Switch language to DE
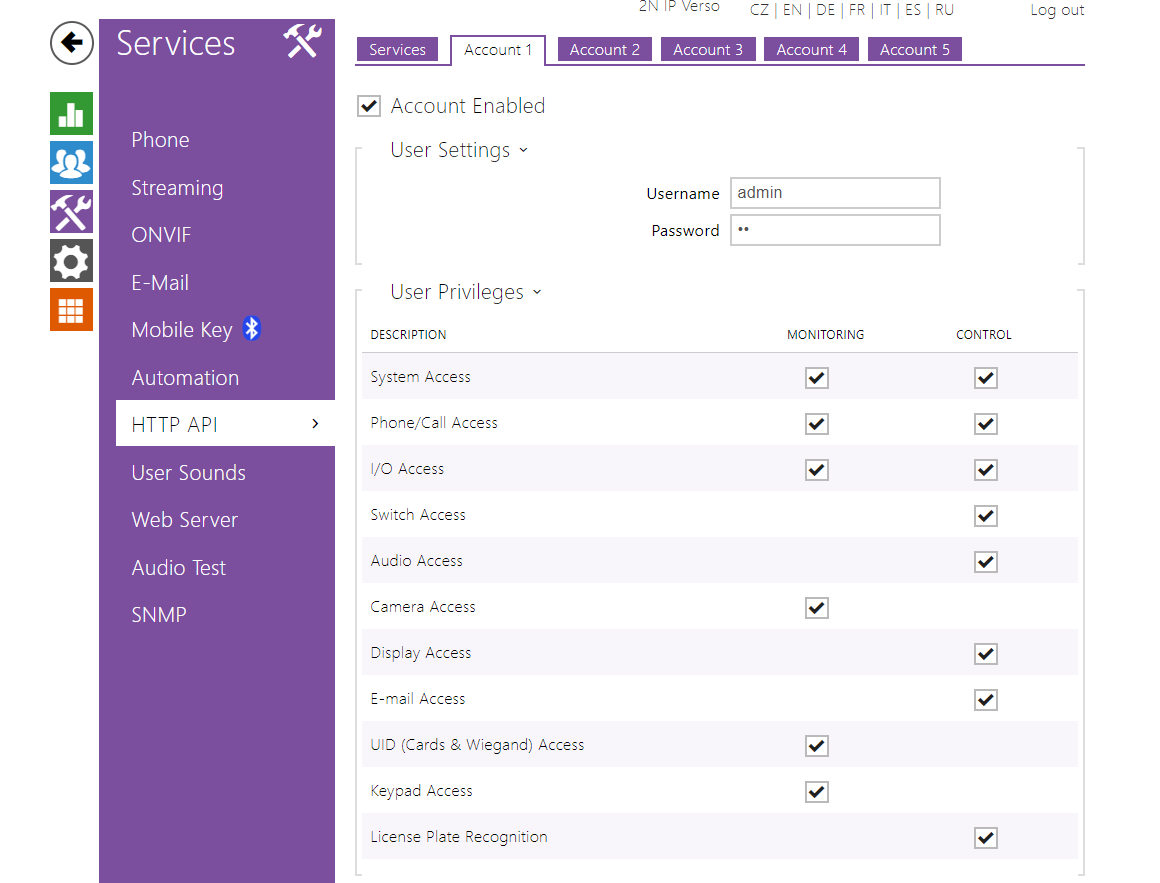The image size is (1160, 883). point(825,10)
